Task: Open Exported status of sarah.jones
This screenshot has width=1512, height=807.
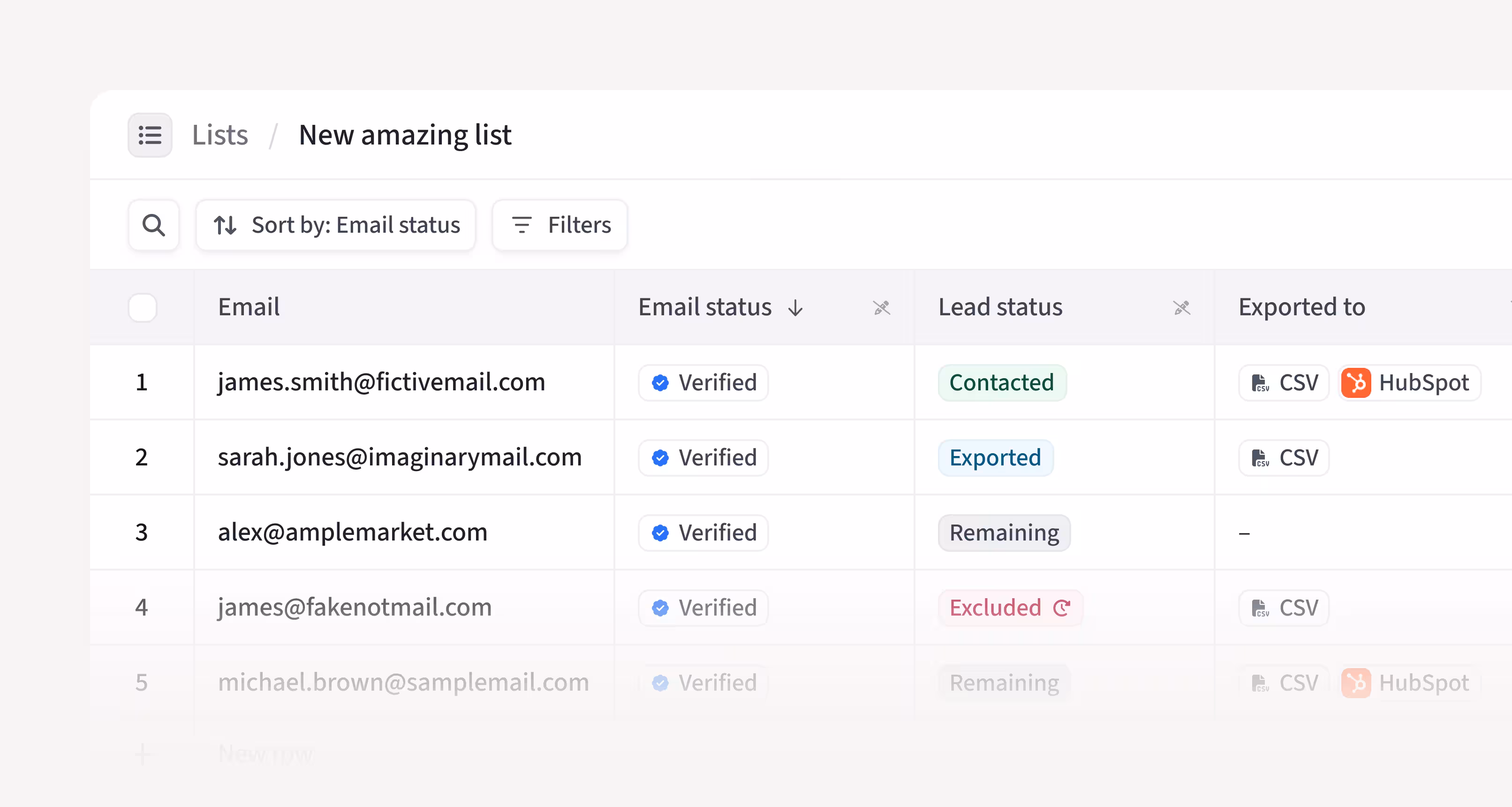Action: pyautogui.click(x=996, y=457)
